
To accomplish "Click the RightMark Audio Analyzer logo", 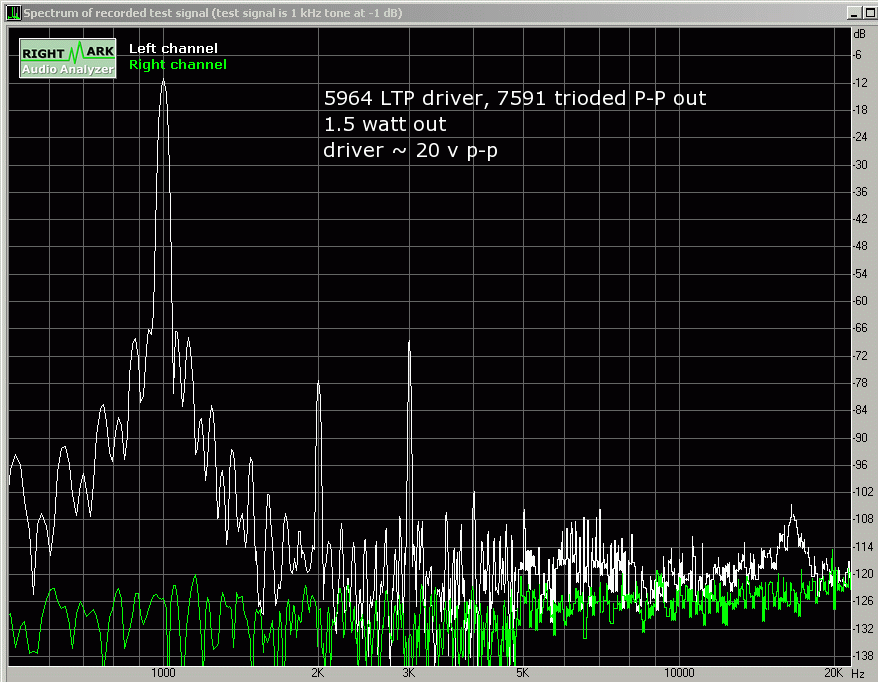I will pos(68,58).
